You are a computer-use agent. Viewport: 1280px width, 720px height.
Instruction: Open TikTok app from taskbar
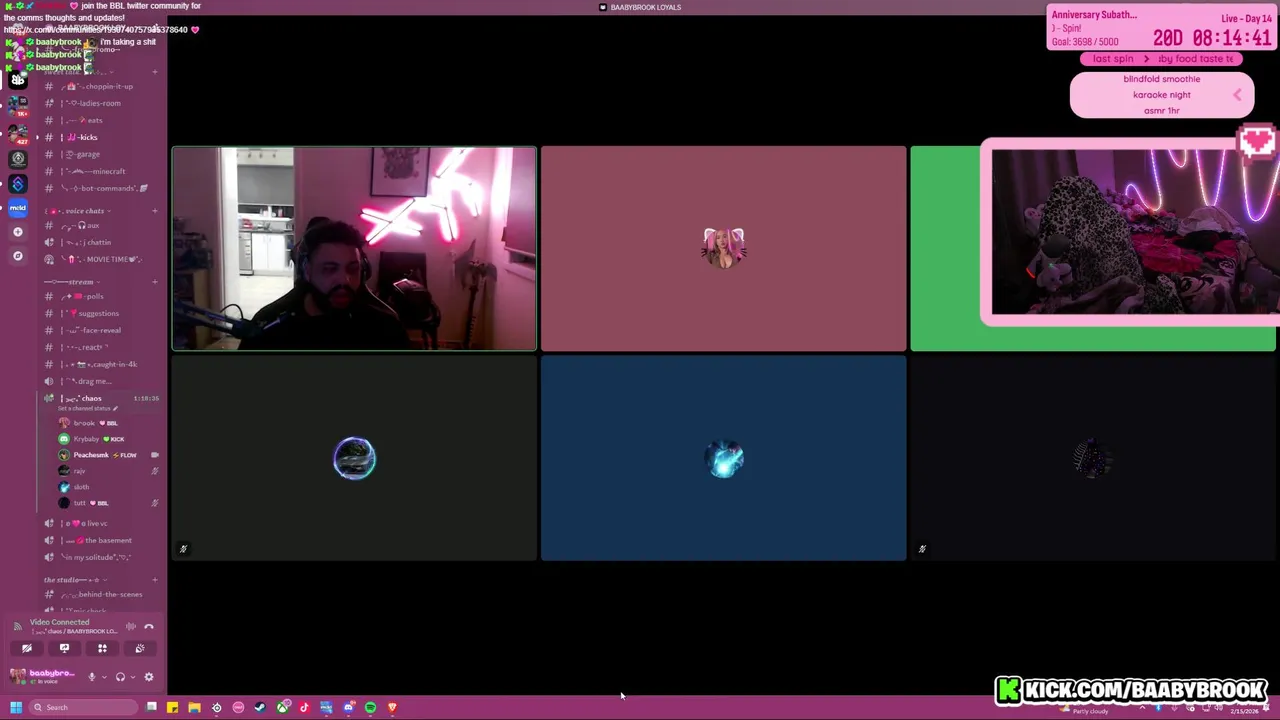[x=304, y=708]
